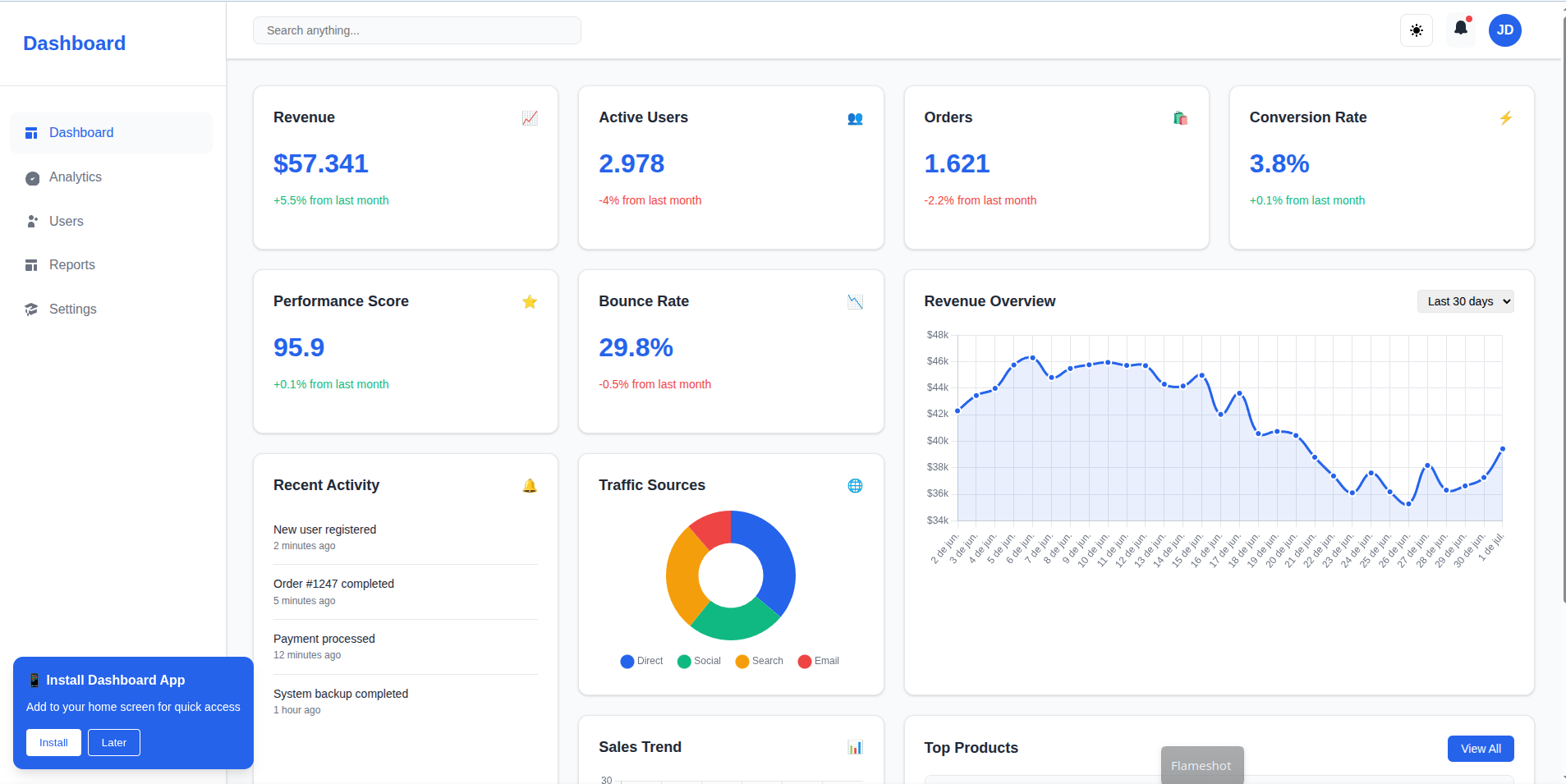The image size is (1566, 784).
Task: Click the +5.5% from last month text
Action: point(331,200)
